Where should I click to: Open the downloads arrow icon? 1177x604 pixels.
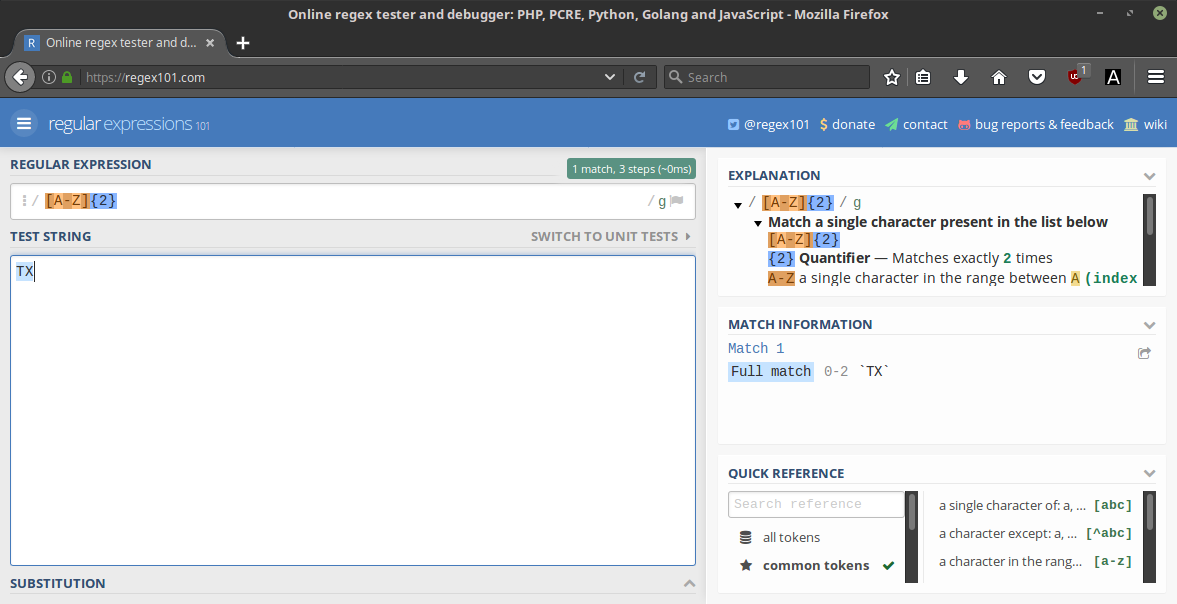click(961, 77)
